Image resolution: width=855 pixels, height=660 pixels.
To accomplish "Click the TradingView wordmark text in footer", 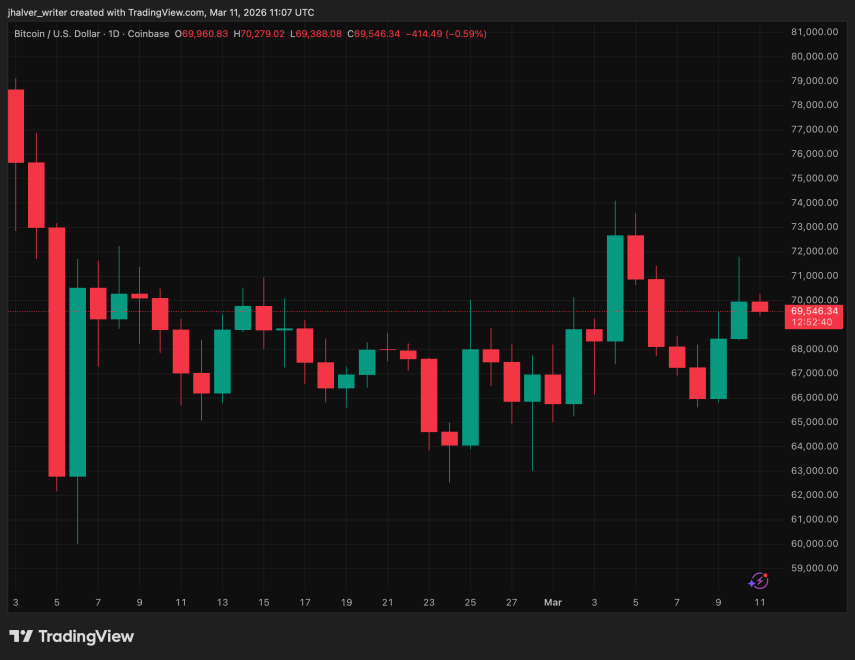I will pyautogui.click(x=86, y=636).
